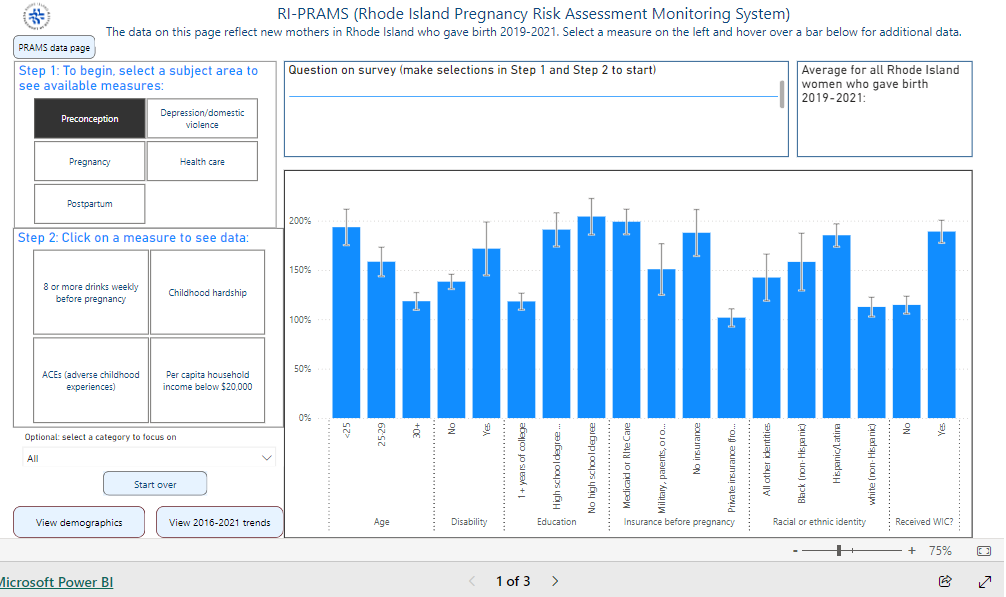The height and width of the screenshot is (597, 1006).
Task: Open the report in full-screen mode
Action: [985, 582]
